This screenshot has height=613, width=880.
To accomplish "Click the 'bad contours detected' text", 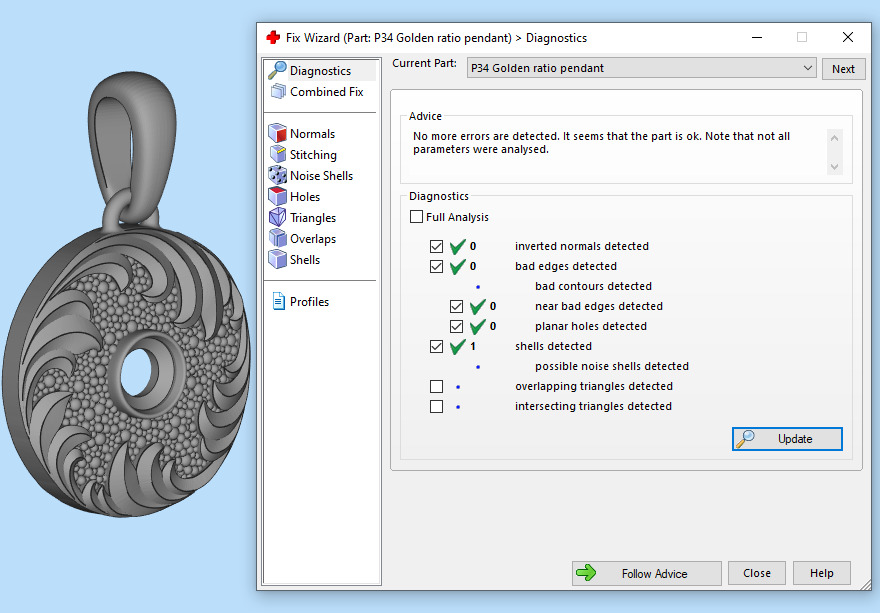I will coord(593,286).
